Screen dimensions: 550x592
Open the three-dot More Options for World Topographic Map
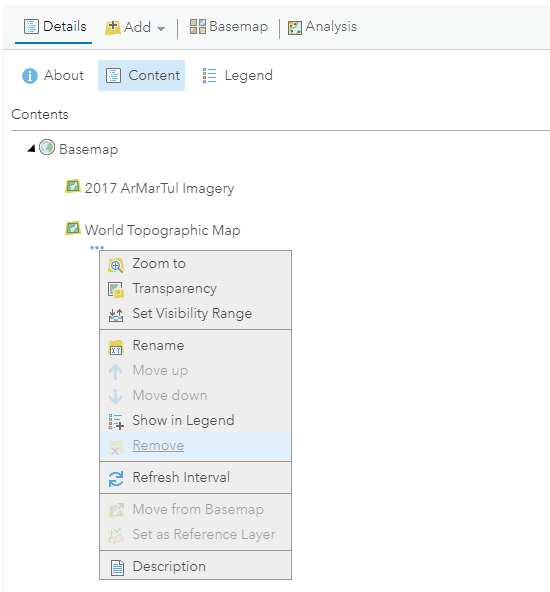tap(97, 248)
